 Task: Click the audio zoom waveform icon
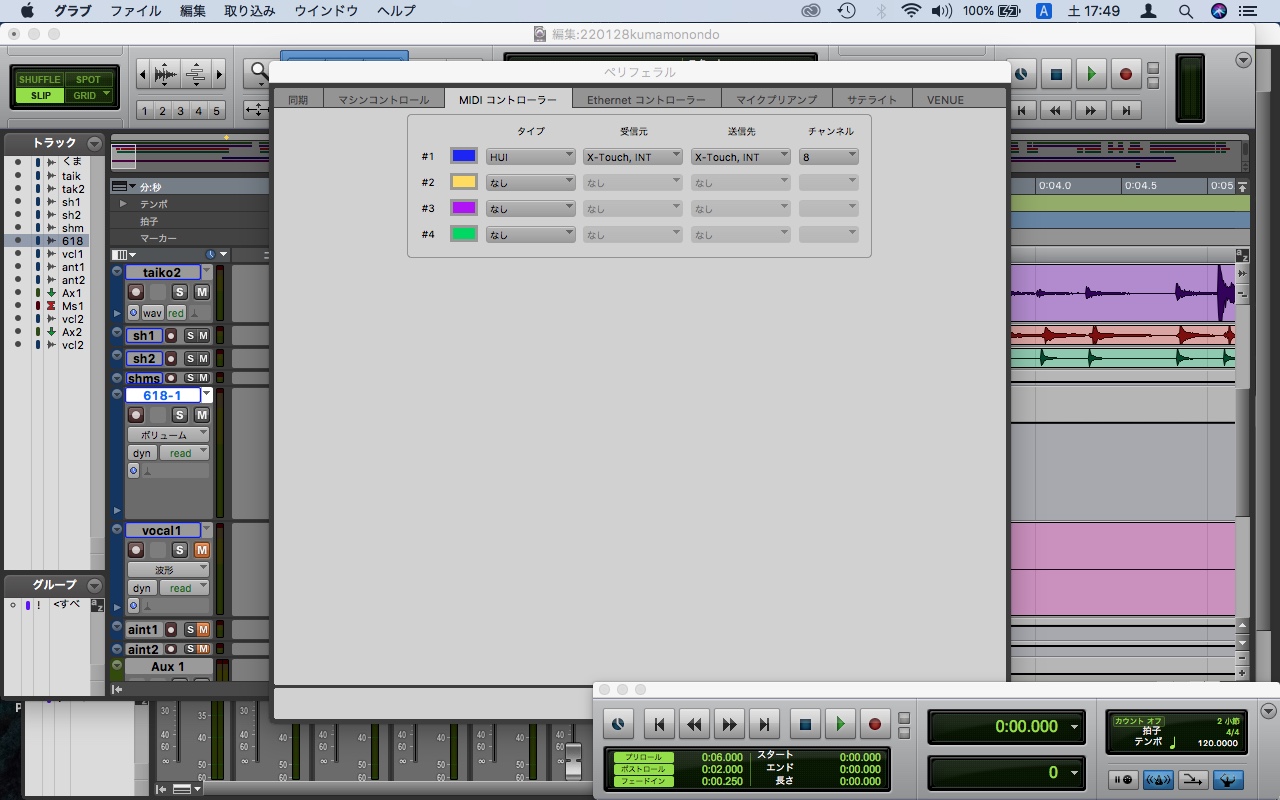[x=166, y=74]
